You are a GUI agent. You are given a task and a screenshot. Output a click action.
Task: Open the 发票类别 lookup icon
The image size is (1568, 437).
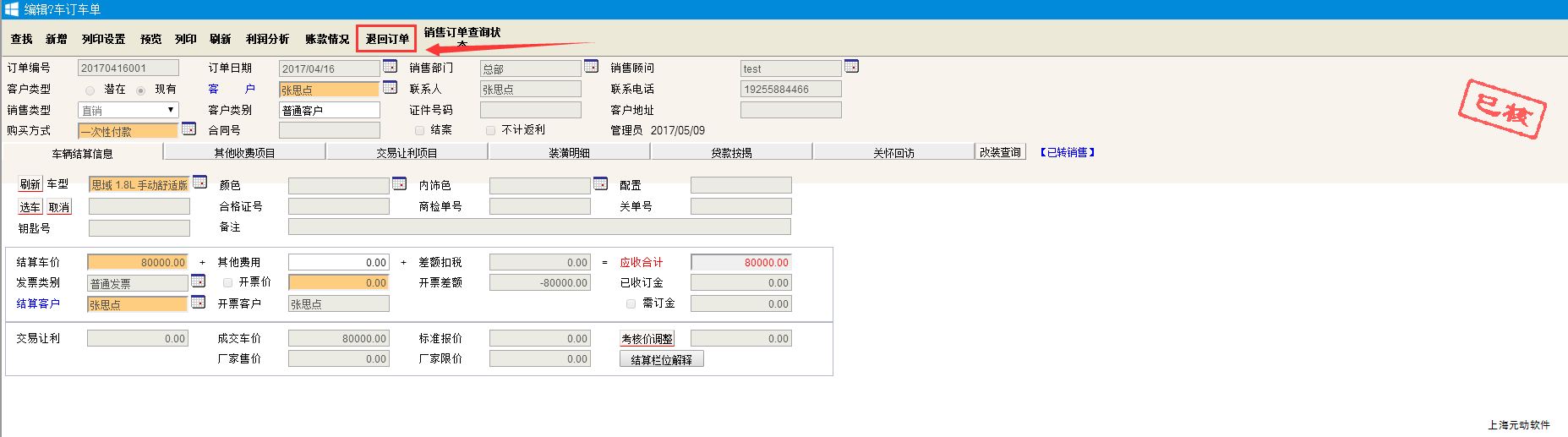198,281
